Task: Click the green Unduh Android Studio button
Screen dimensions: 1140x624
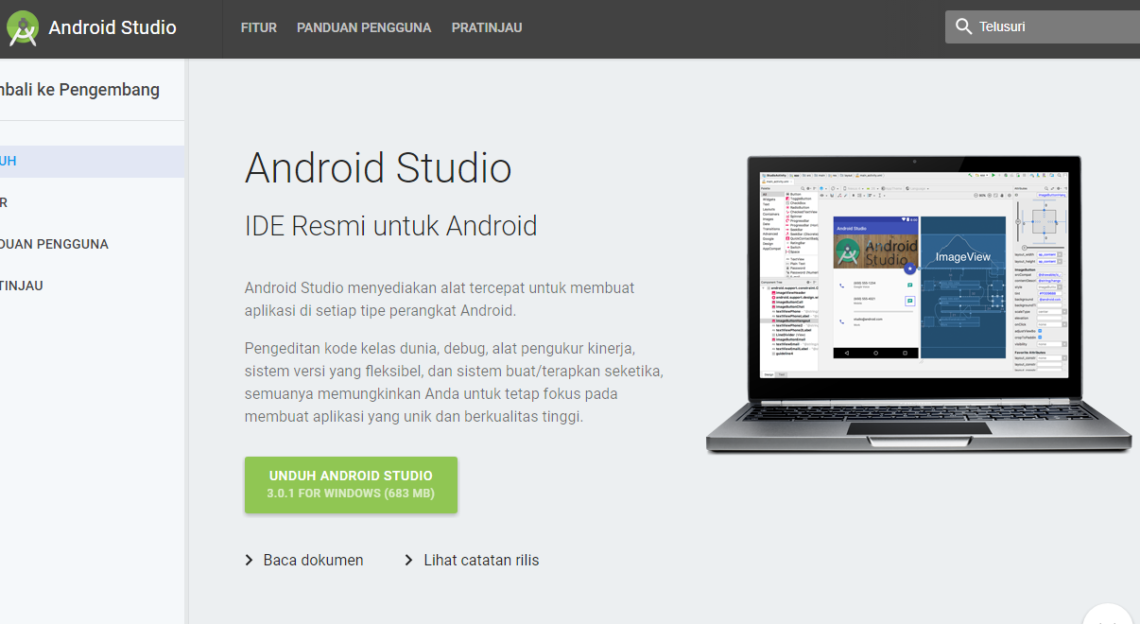Action: [x=350, y=485]
